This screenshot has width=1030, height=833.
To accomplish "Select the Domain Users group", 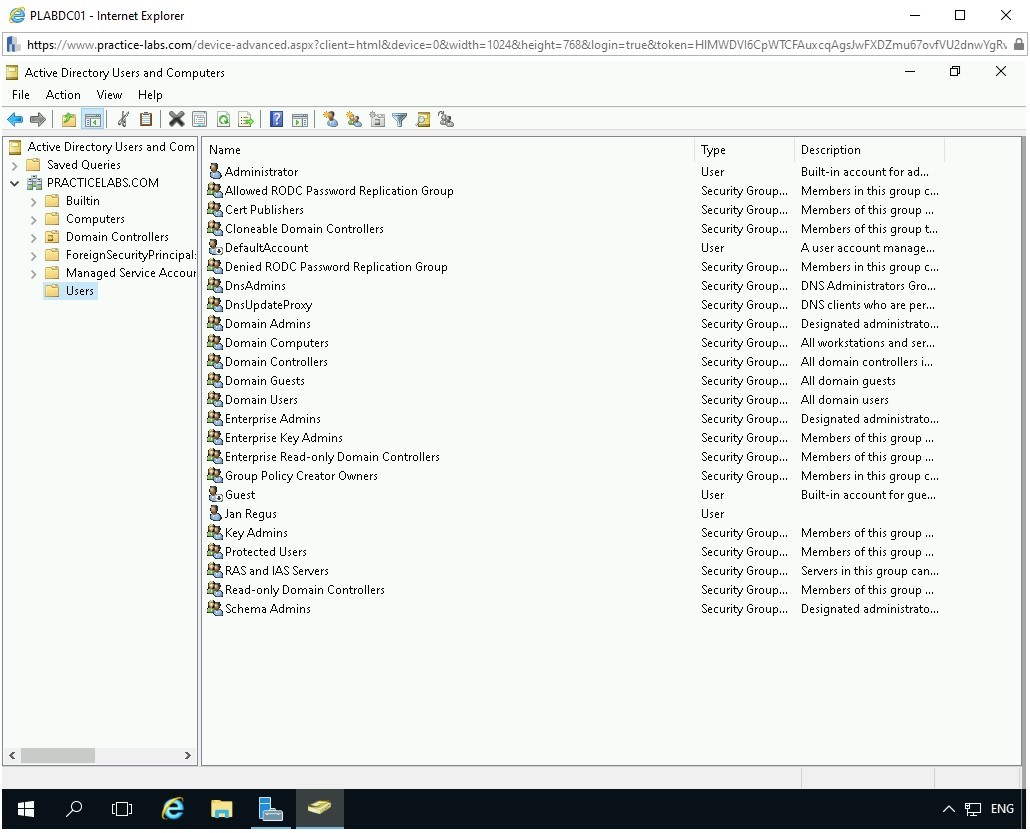I will [x=261, y=399].
